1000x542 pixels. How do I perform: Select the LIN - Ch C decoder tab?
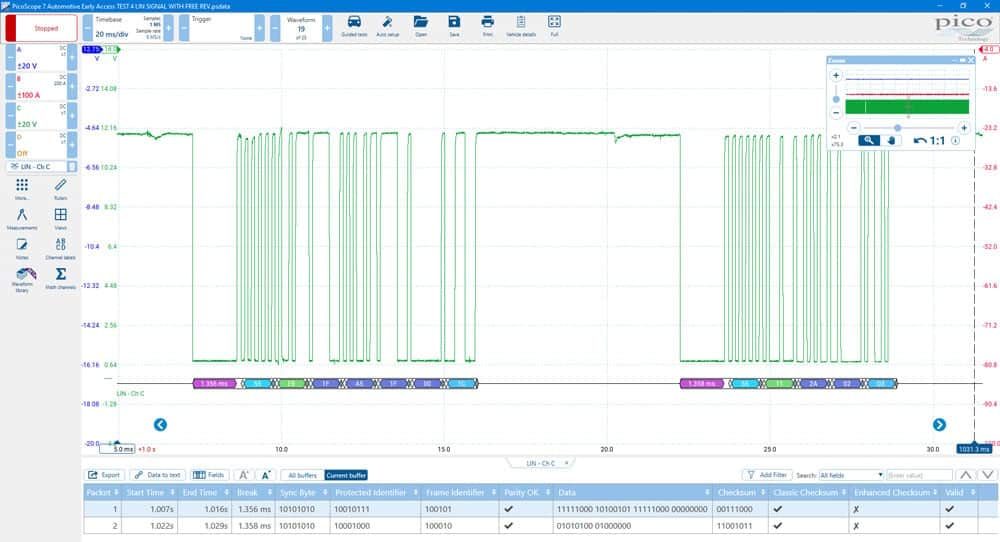(x=540, y=463)
